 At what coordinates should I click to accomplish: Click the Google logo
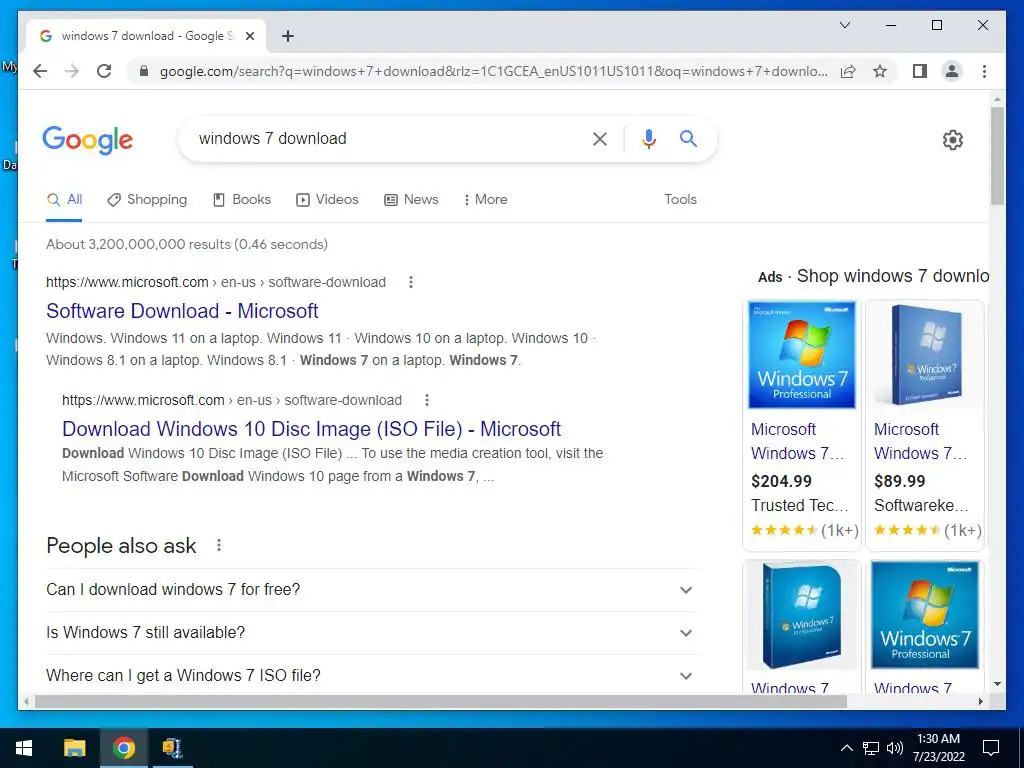[x=88, y=140]
